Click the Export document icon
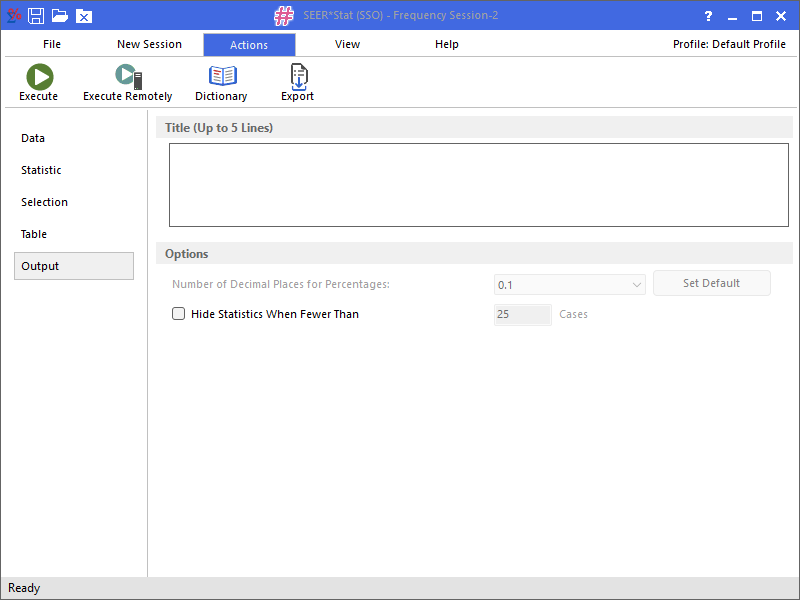 coord(298,77)
